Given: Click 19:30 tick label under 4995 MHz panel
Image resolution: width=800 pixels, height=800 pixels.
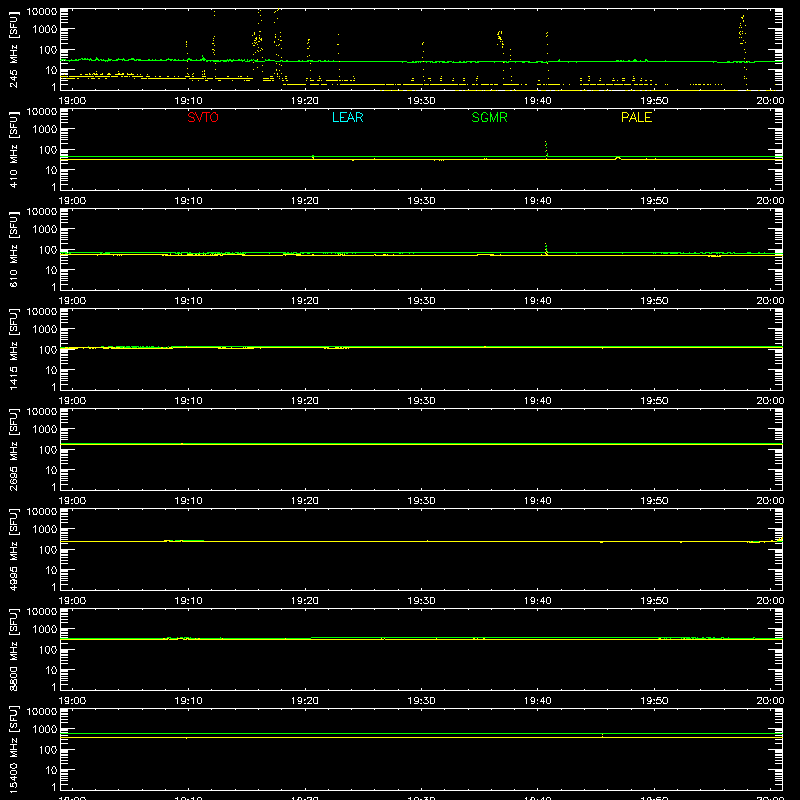Looking at the screenshot, I should [421, 601].
